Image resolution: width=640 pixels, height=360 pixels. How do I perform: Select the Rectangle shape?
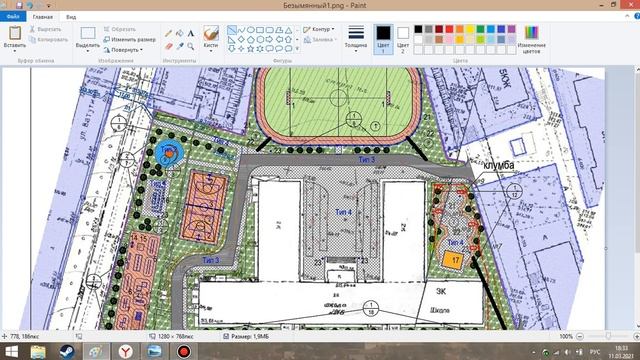click(x=260, y=30)
